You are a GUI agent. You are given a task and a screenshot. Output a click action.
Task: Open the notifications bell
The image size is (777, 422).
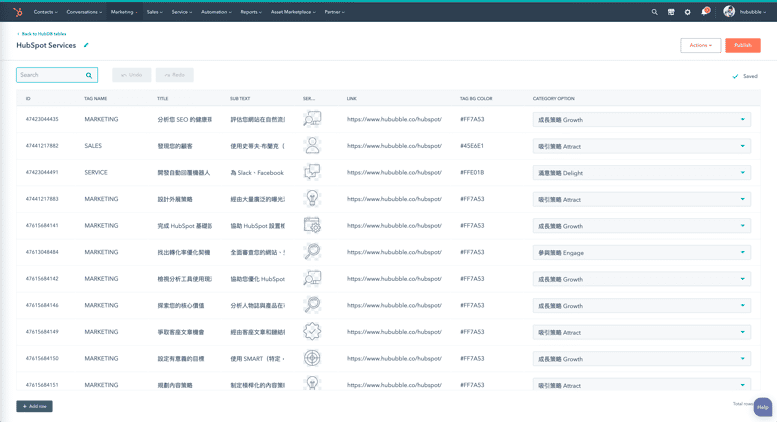click(704, 12)
